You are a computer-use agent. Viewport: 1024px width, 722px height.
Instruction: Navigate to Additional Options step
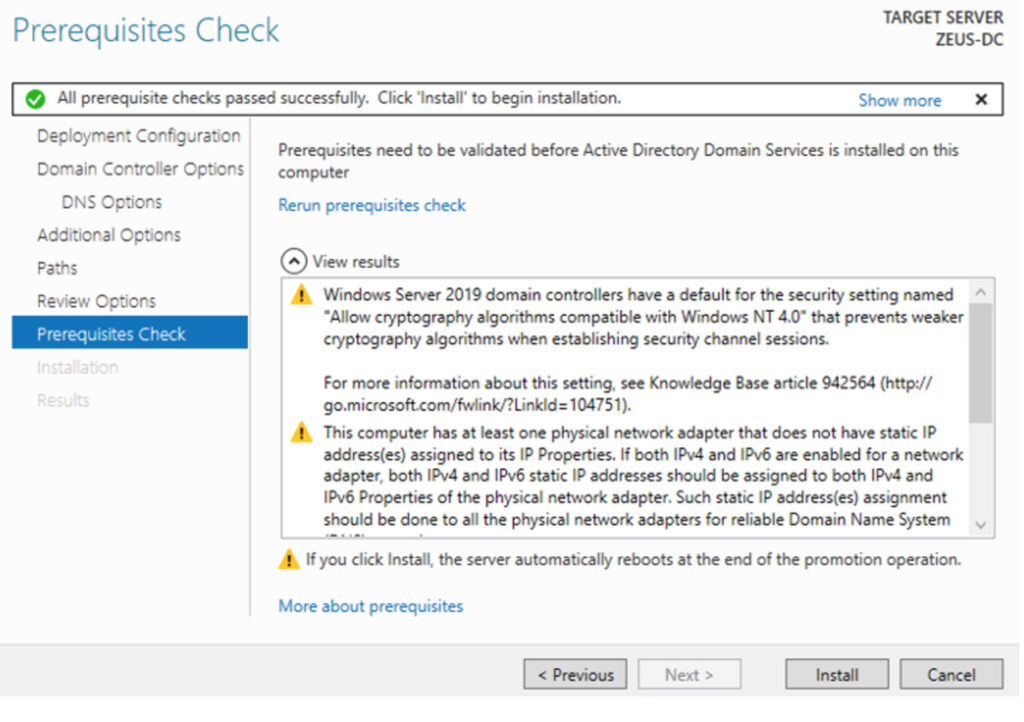(x=109, y=235)
